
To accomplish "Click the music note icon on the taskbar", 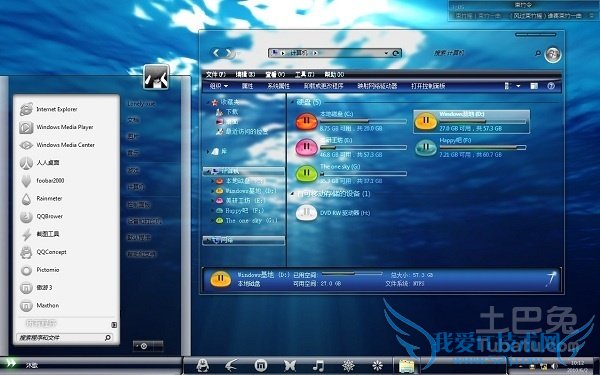I will 318,366.
